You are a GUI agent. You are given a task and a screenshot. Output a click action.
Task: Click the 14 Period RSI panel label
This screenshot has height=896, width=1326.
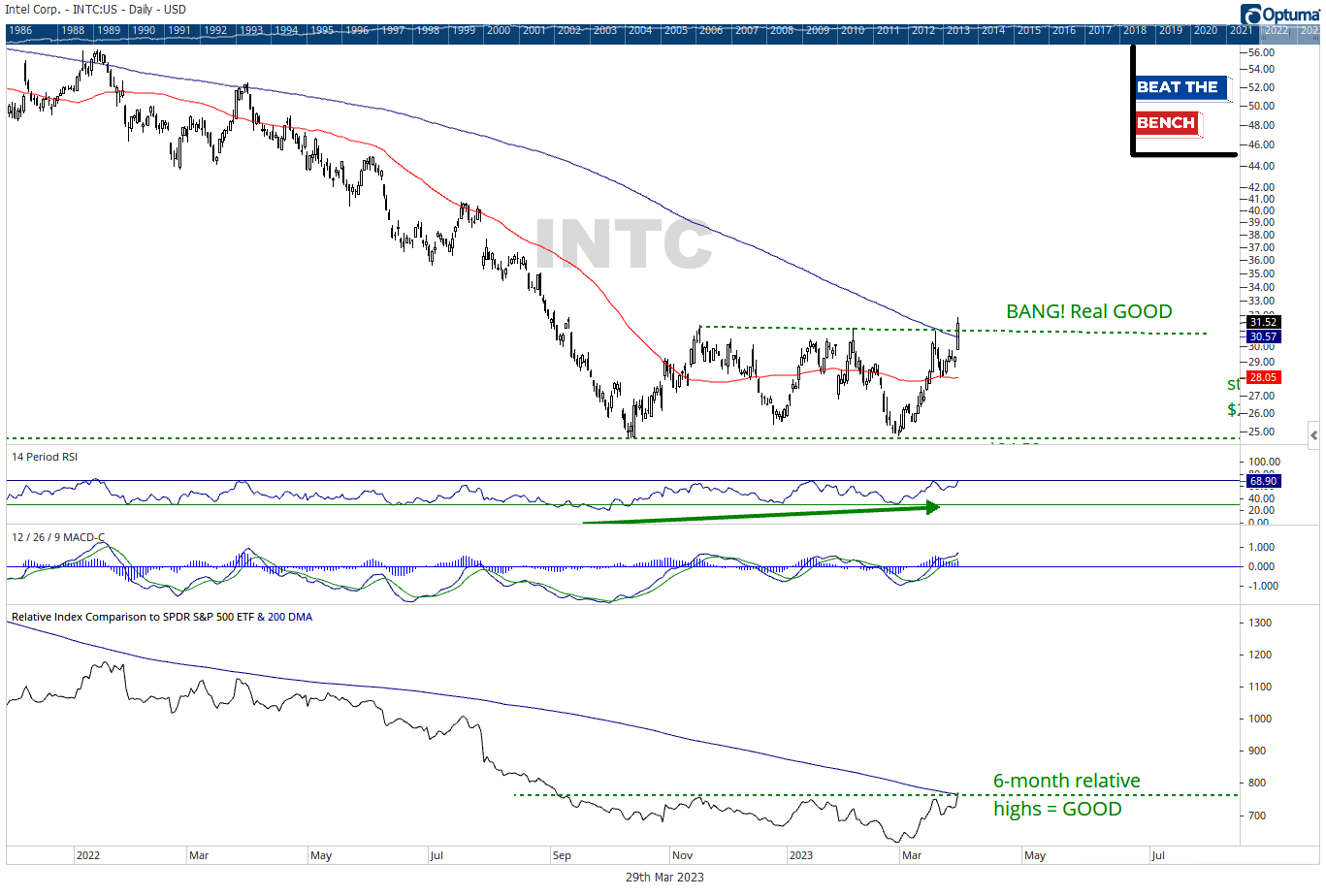point(45,457)
